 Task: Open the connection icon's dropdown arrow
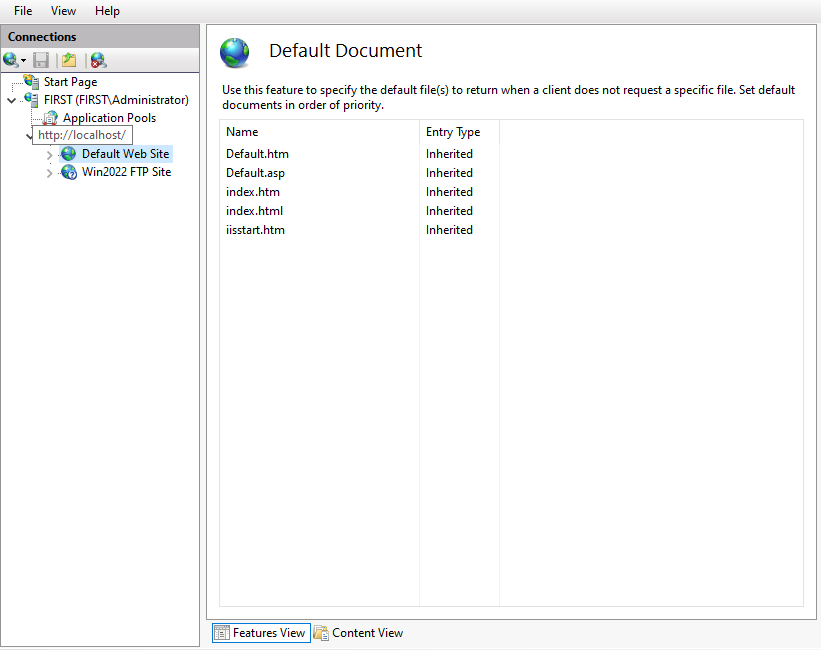click(x=23, y=61)
